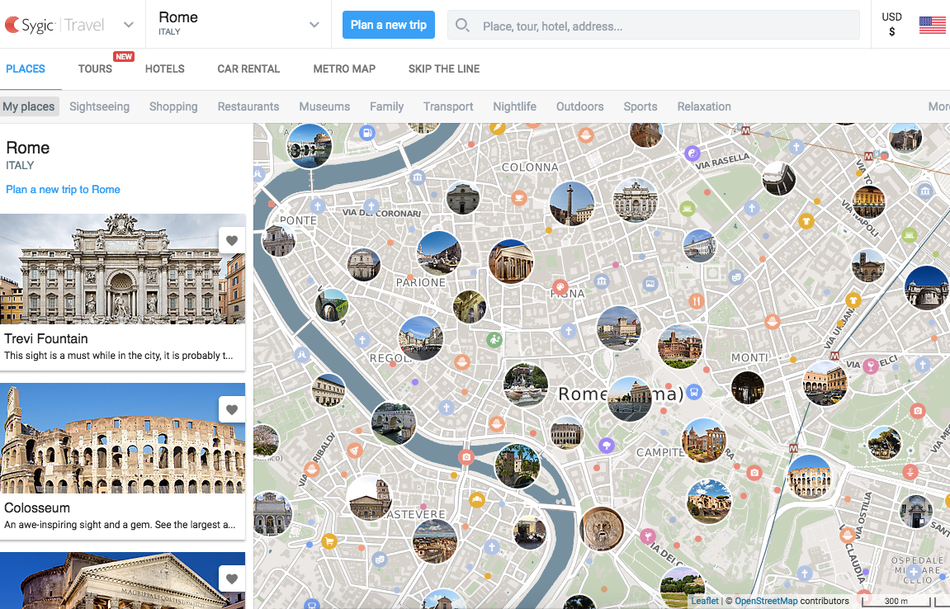Toggle the heart on Colosseum card
Screen dimensions: 950x609
click(x=232, y=410)
